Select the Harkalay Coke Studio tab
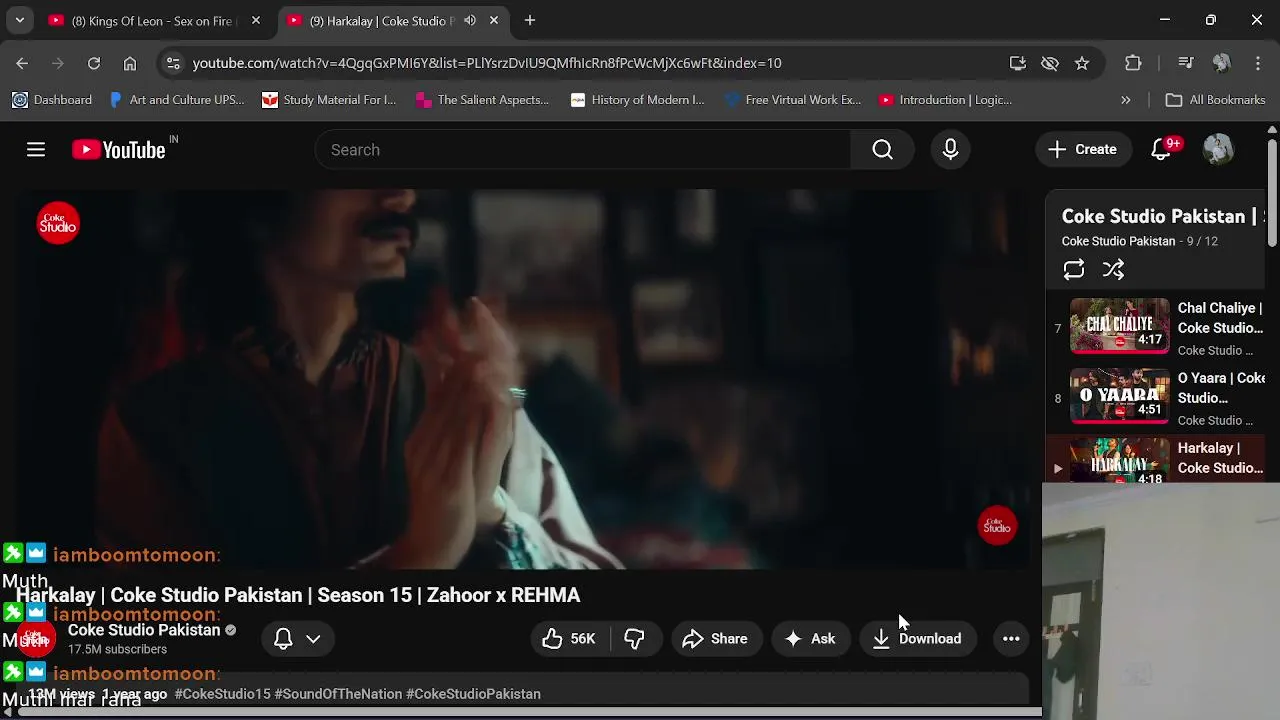This screenshot has width=1280, height=720. coord(380,20)
